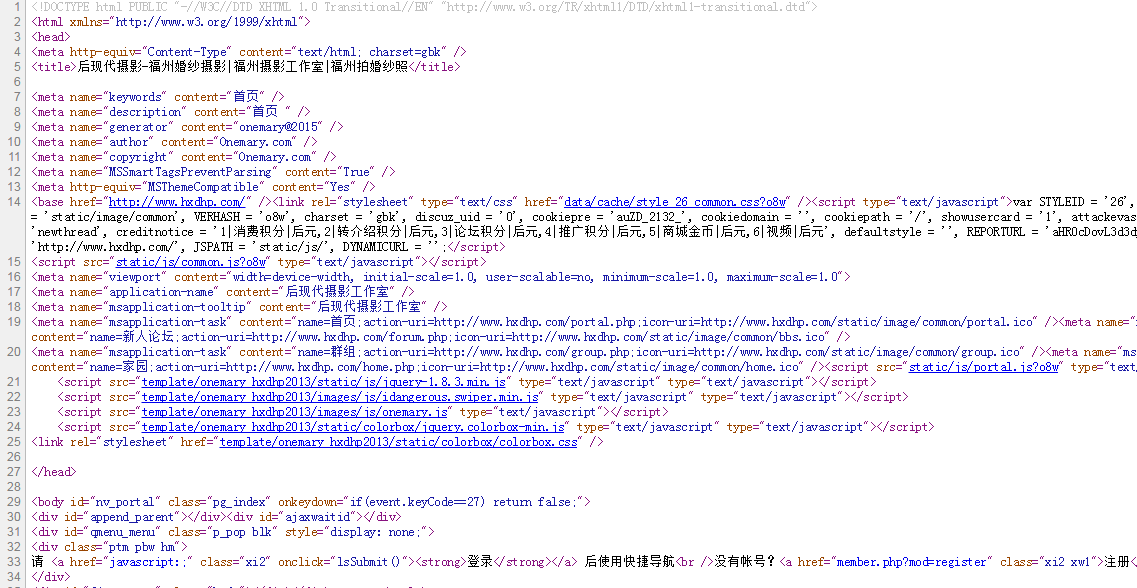Click line number 14 in the gutter
This screenshot has height=588, width=1137.
[14, 202]
